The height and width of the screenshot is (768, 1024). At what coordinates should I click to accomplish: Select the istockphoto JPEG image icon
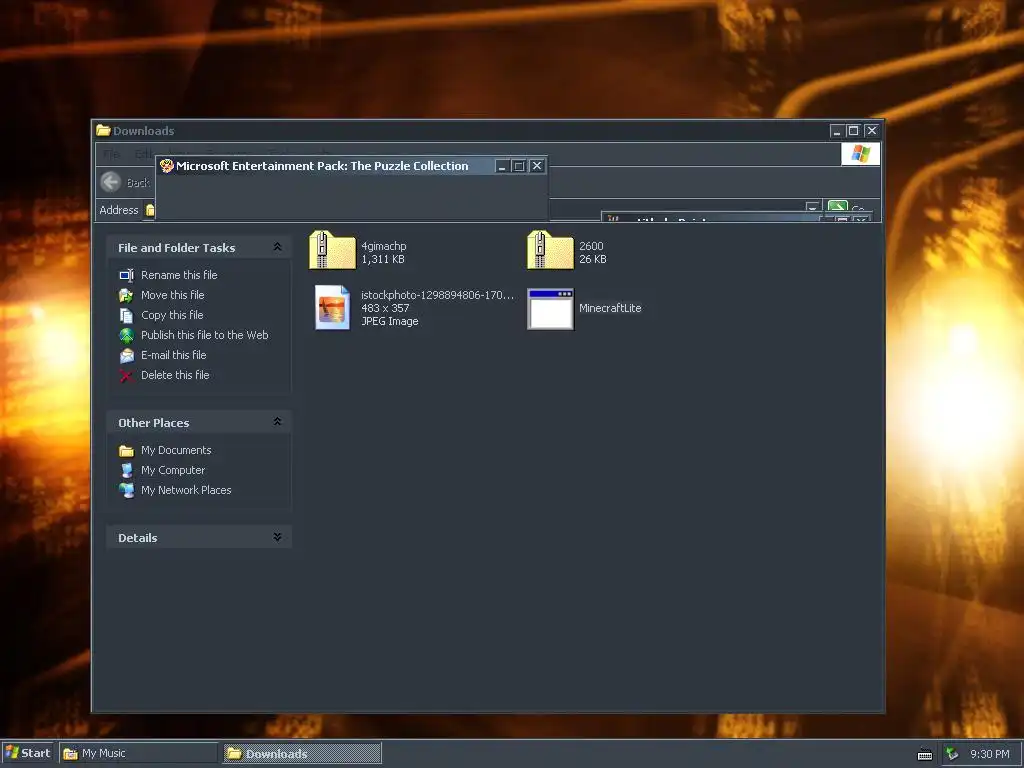click(332, 308)
